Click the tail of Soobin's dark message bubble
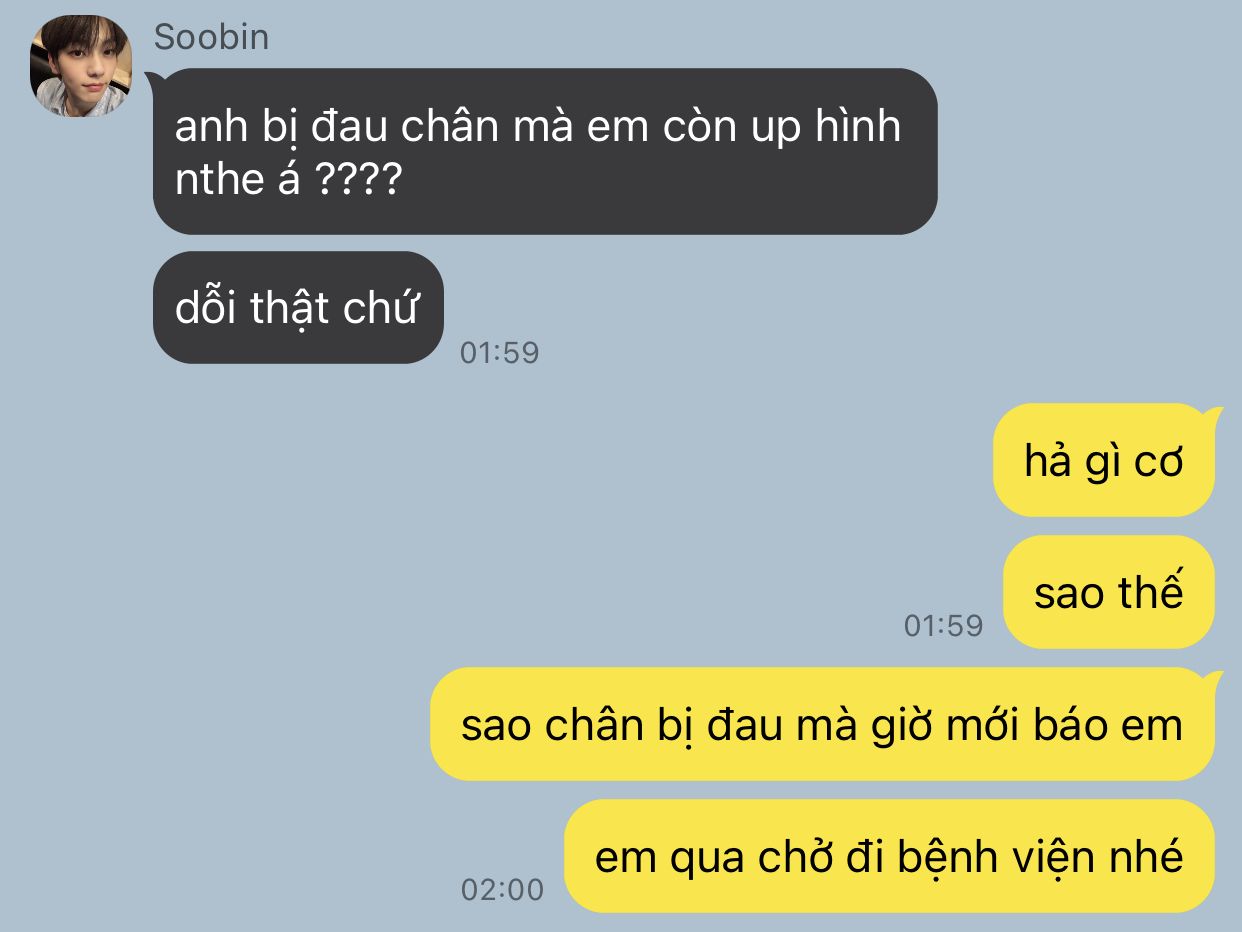 pyautogui.click(x=153, y=80)
